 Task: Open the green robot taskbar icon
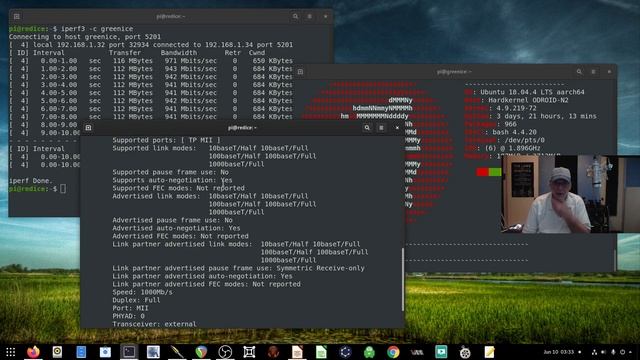(369, 352)
